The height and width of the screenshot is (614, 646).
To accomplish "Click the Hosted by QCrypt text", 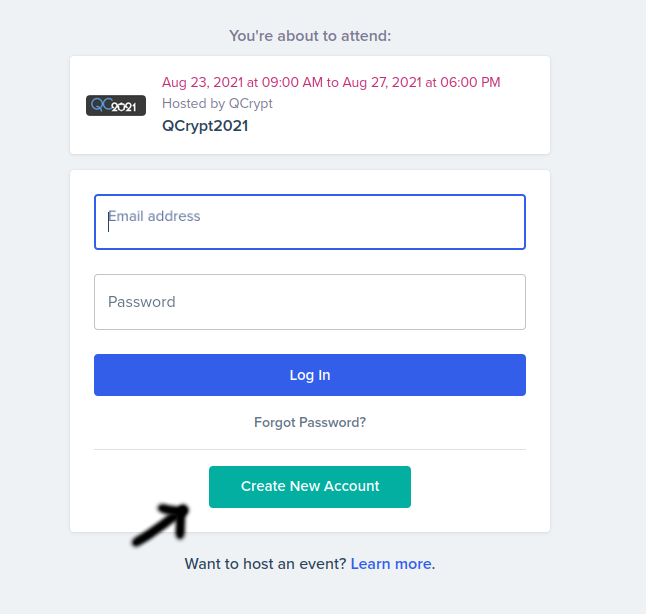I will 217,103.
